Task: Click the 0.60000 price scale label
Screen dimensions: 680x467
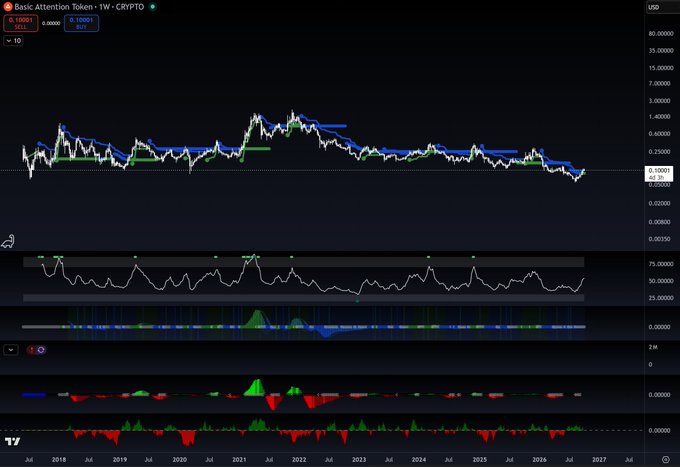Action: (x=659, y=134)
